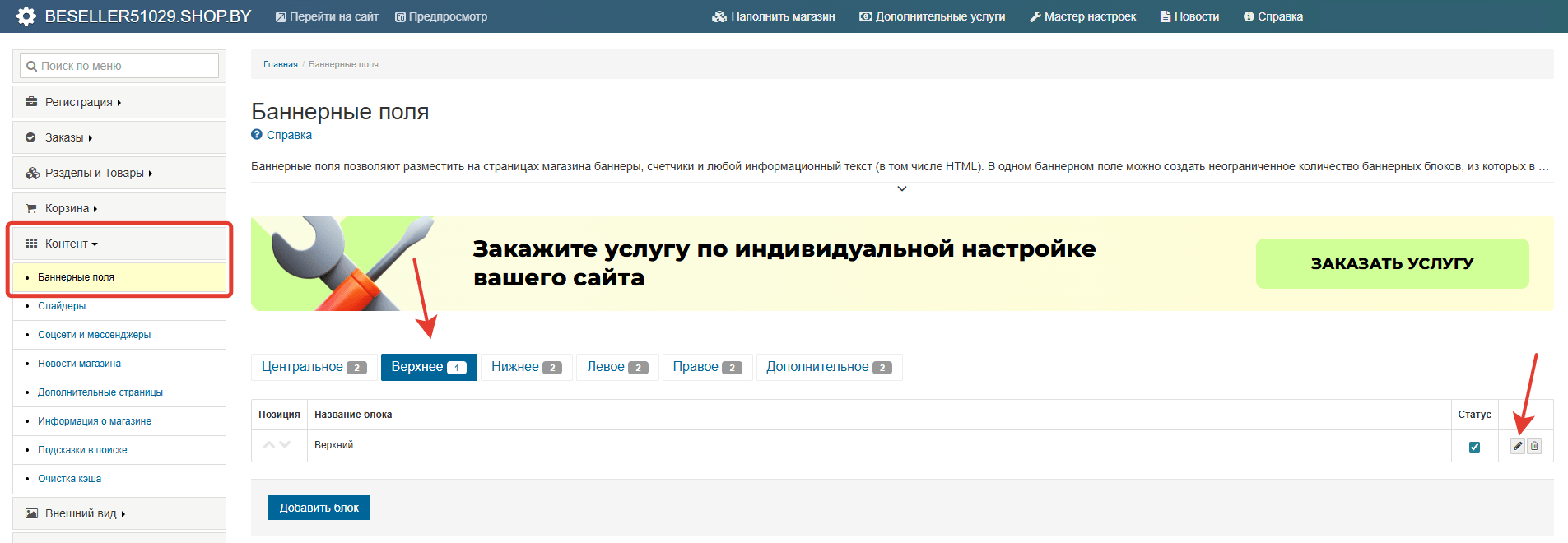This screenshot has width=1568, height=543.
Task: Toggle the status checkbox for 'Верхний'
Action: coord(1474,447)
